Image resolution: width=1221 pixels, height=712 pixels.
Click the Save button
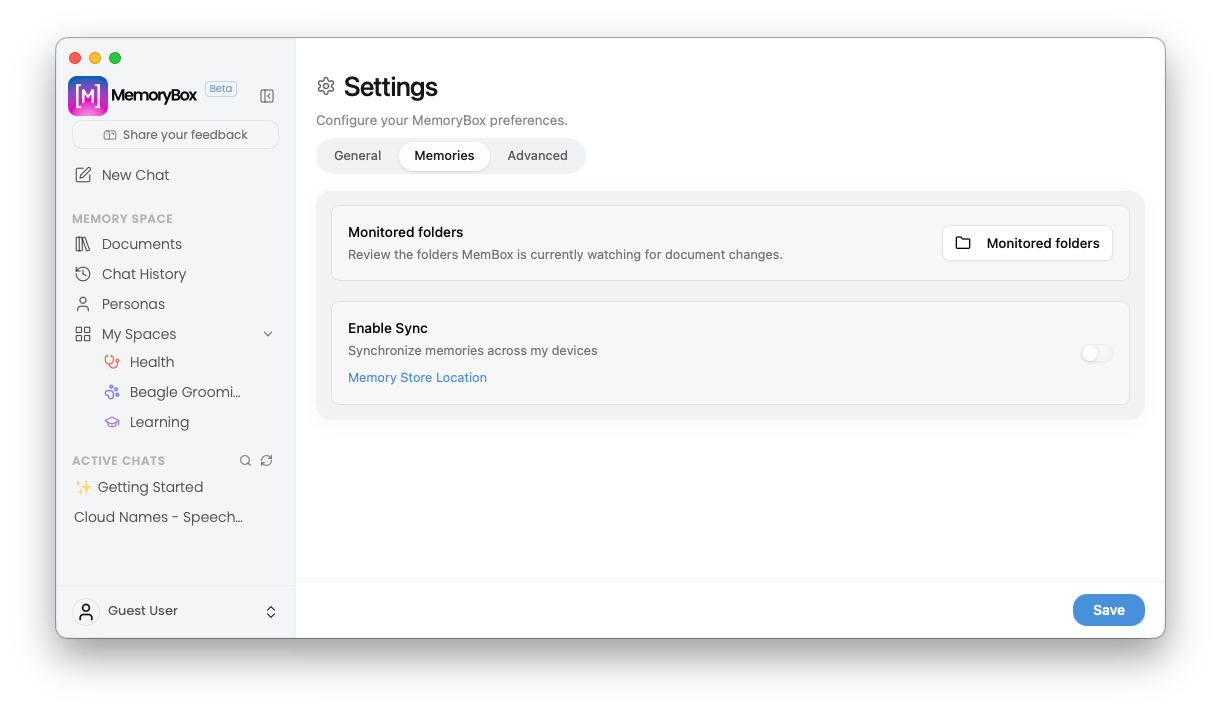pos(1108,610)
